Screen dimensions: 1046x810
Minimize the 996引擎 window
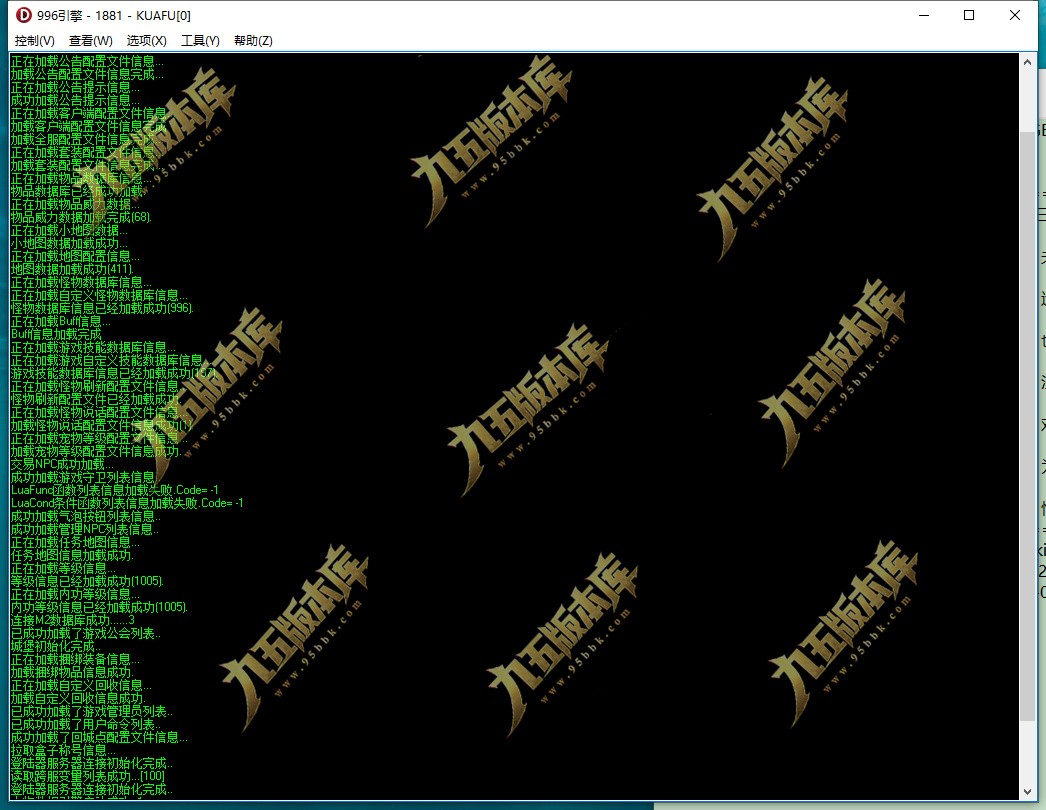point(924,15)
